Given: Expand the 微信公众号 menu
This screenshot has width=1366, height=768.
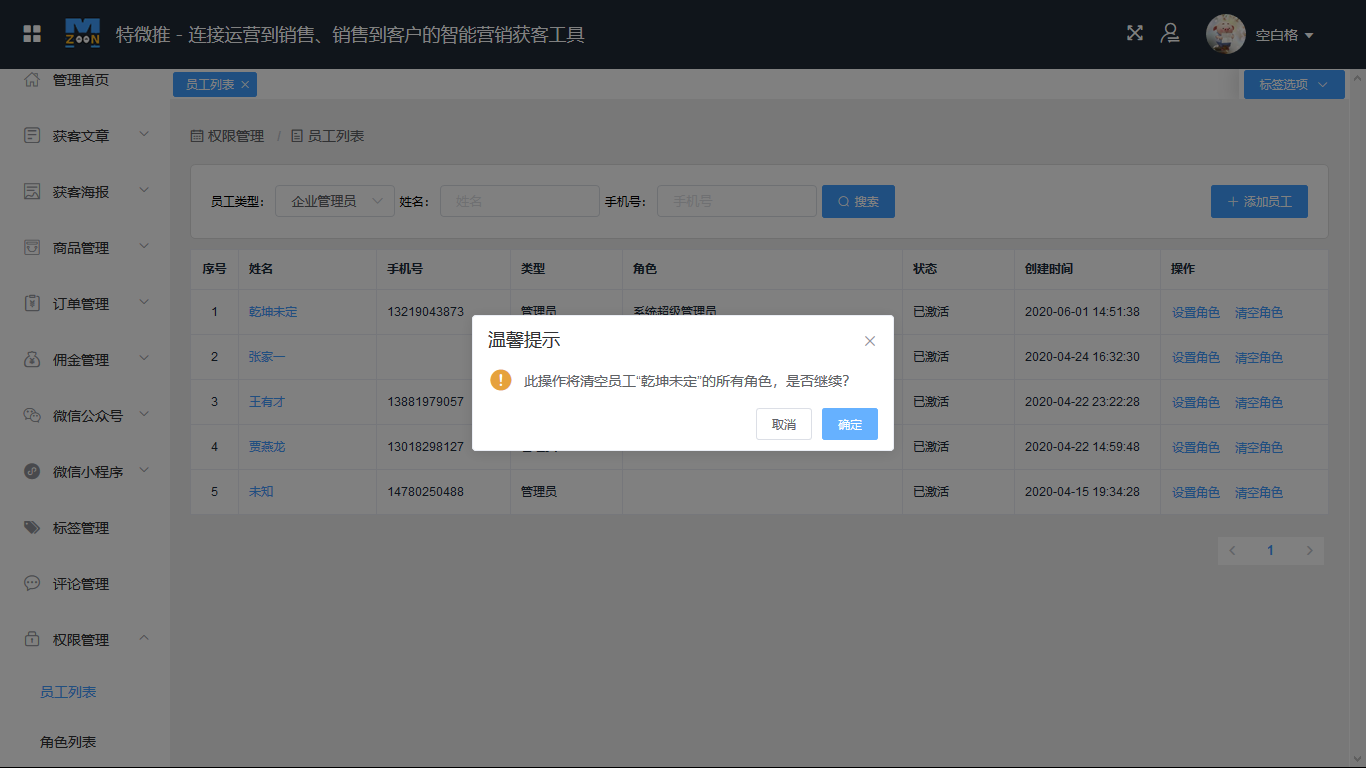Looking at the screenshot, I should (x=85, y=415).
